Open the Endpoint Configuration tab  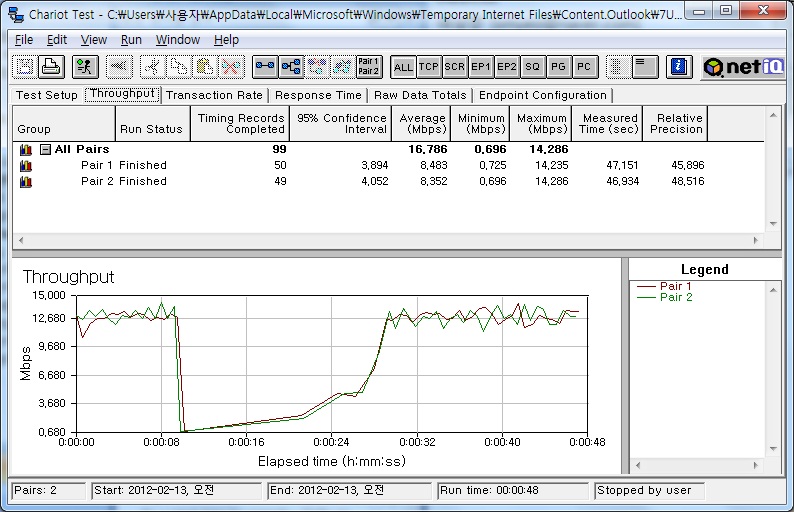click(543, 95)
